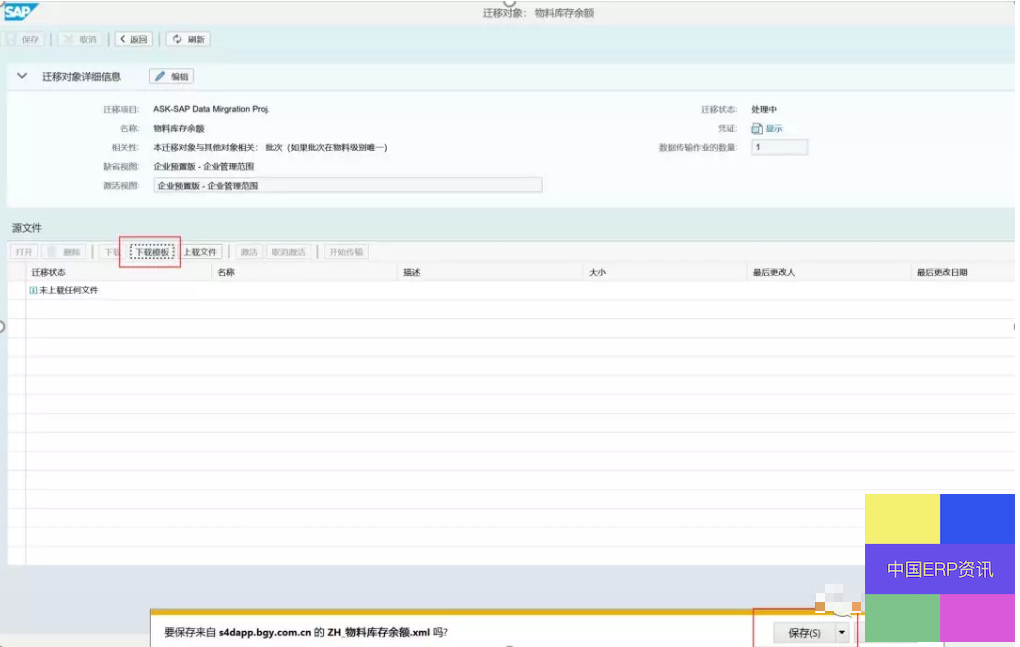
Task: Go back with the 返回 button
Action: click(133, 39)
